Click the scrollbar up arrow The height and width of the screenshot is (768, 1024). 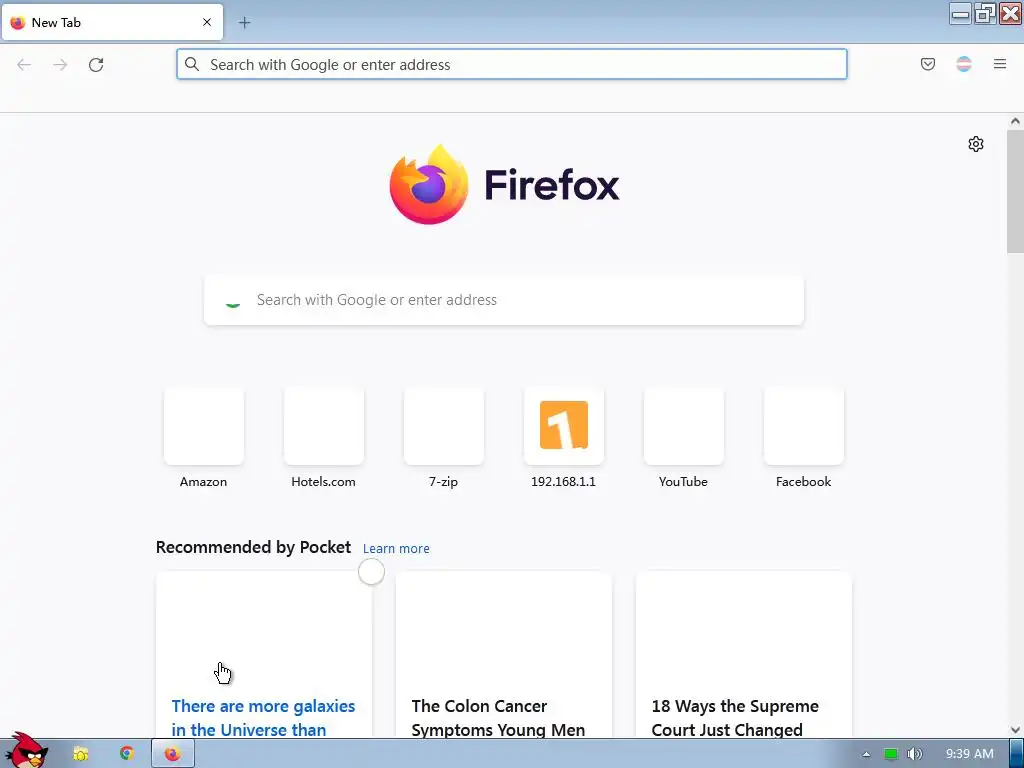click(1015, 121)
